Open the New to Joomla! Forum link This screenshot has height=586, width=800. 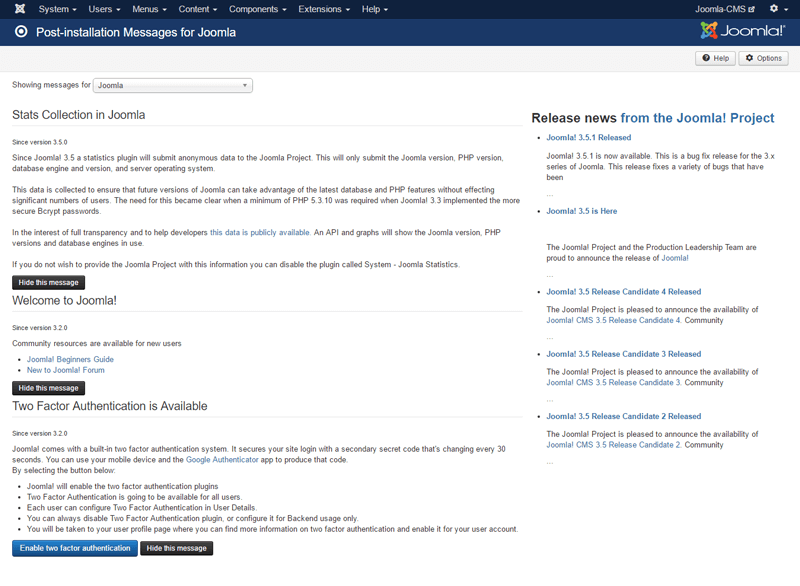click(x=65, y=370)
